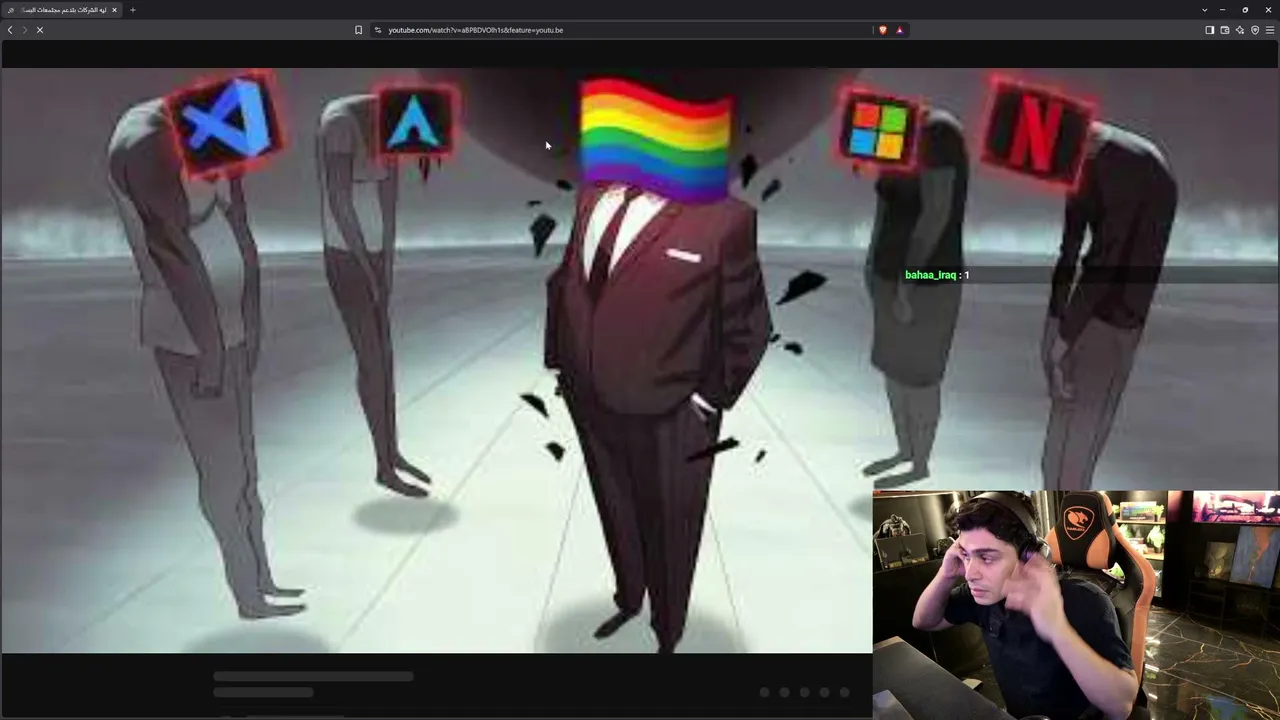
Task: Go back using the browser back arrow
Action: [x=10, y=30]
